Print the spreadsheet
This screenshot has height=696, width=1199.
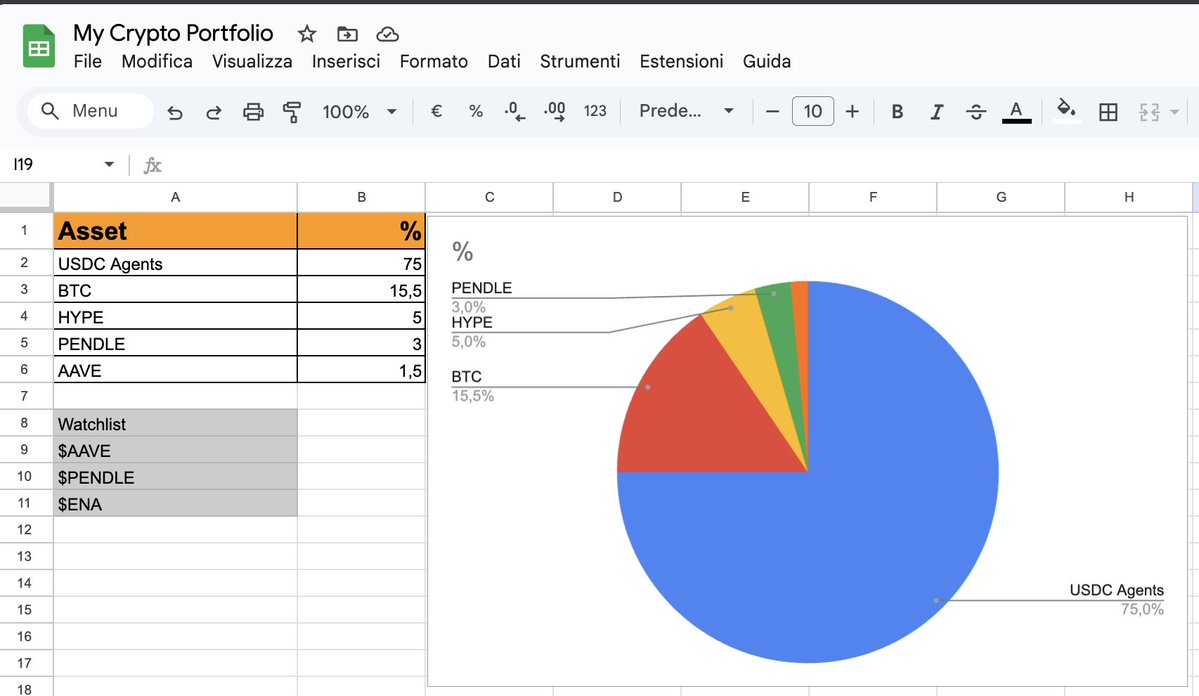tap(253, 112)
